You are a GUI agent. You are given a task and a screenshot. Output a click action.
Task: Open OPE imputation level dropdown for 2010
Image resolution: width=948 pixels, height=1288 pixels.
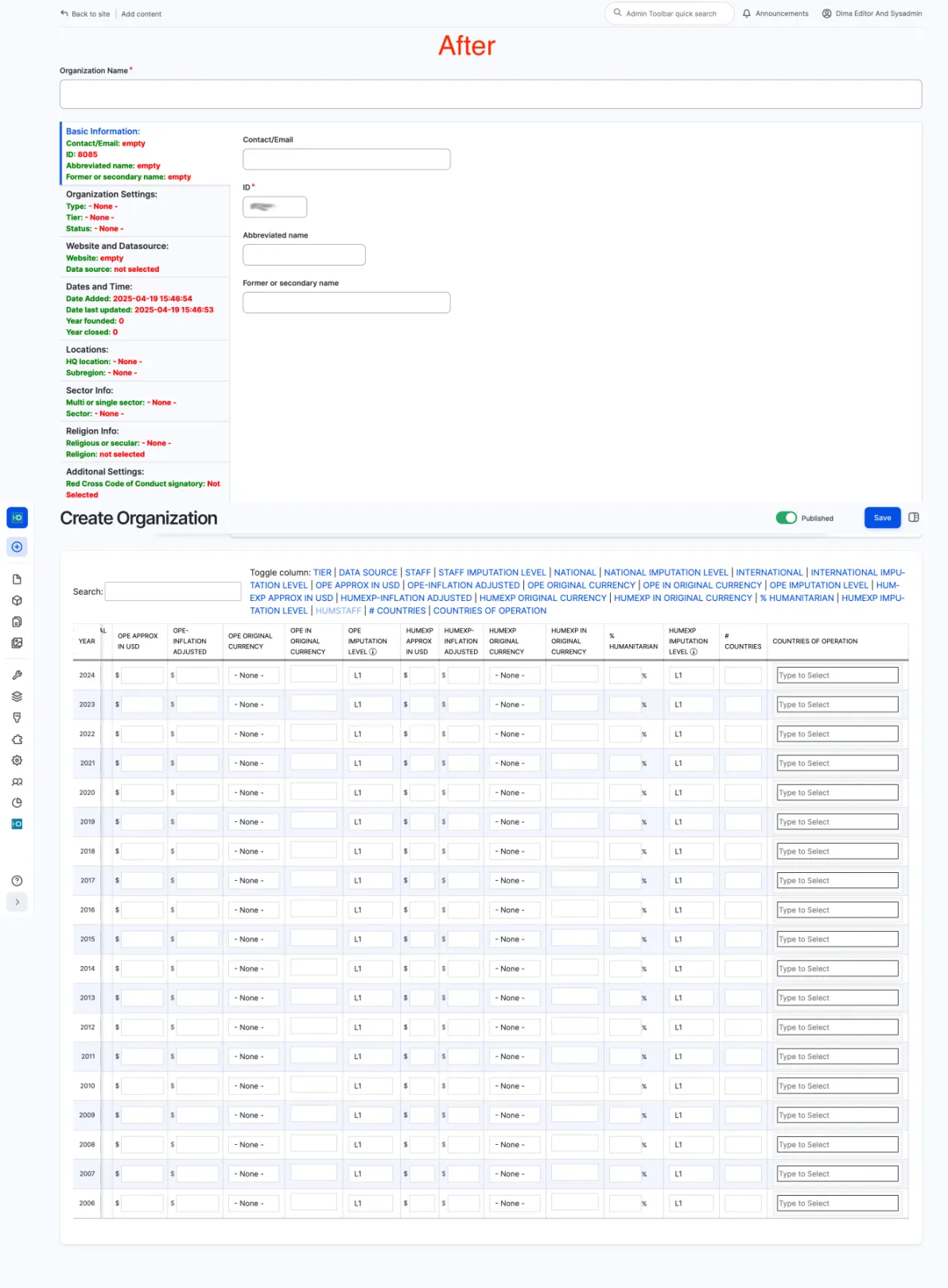(x=370, y=1086)
